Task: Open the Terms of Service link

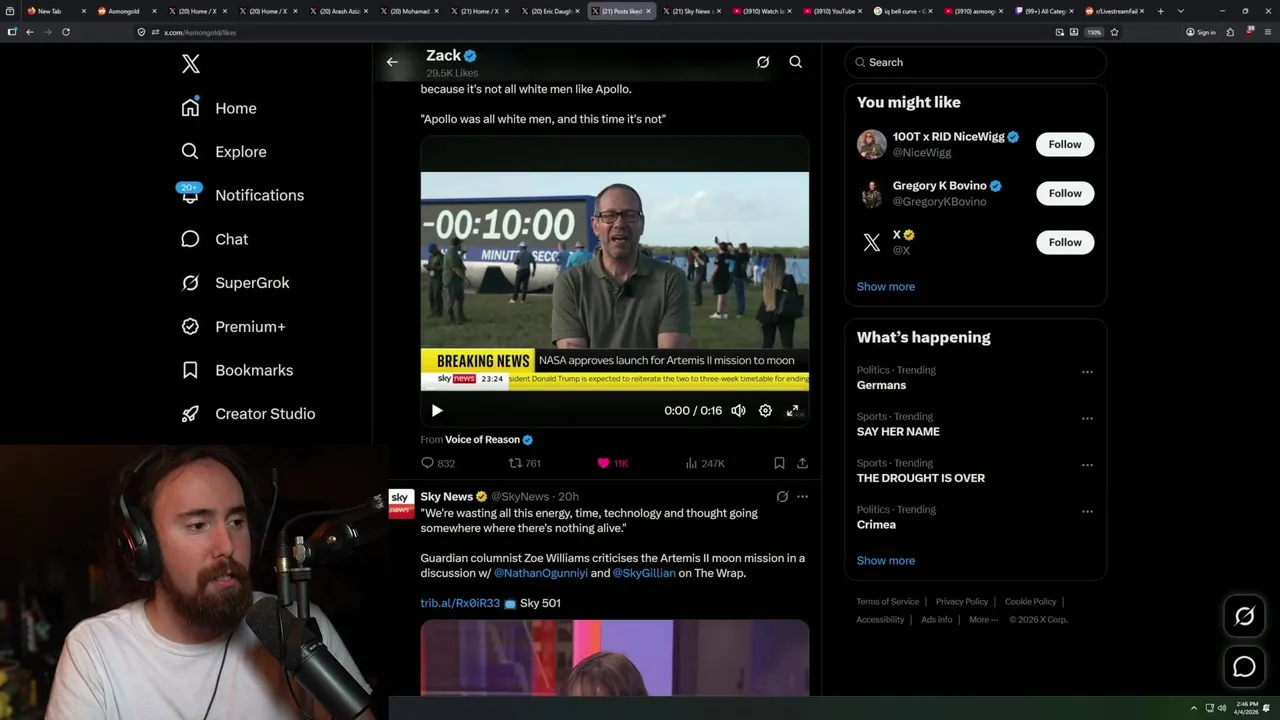Action: 887,602
